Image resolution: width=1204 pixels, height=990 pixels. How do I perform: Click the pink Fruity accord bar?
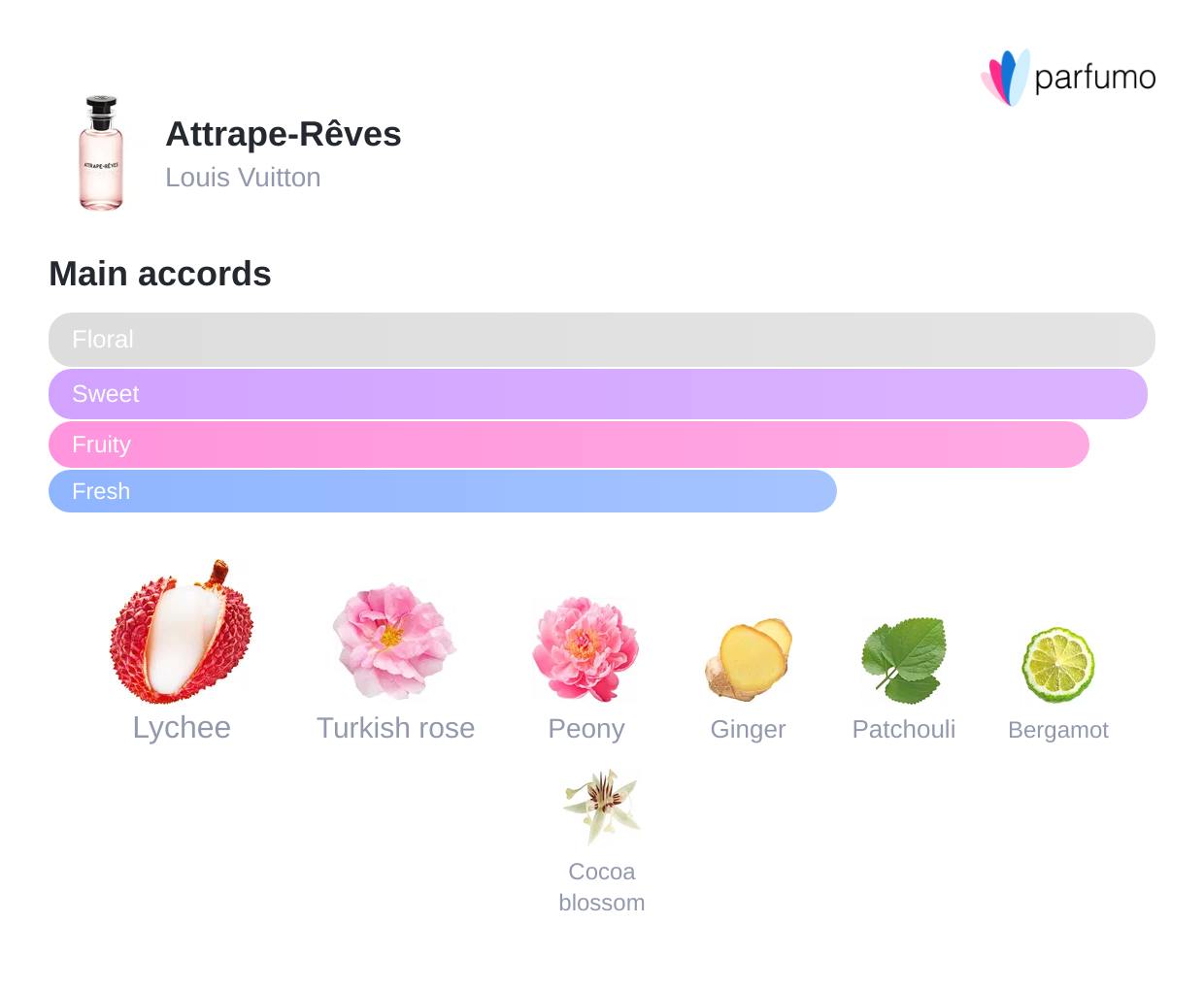[x=569, y=445]
